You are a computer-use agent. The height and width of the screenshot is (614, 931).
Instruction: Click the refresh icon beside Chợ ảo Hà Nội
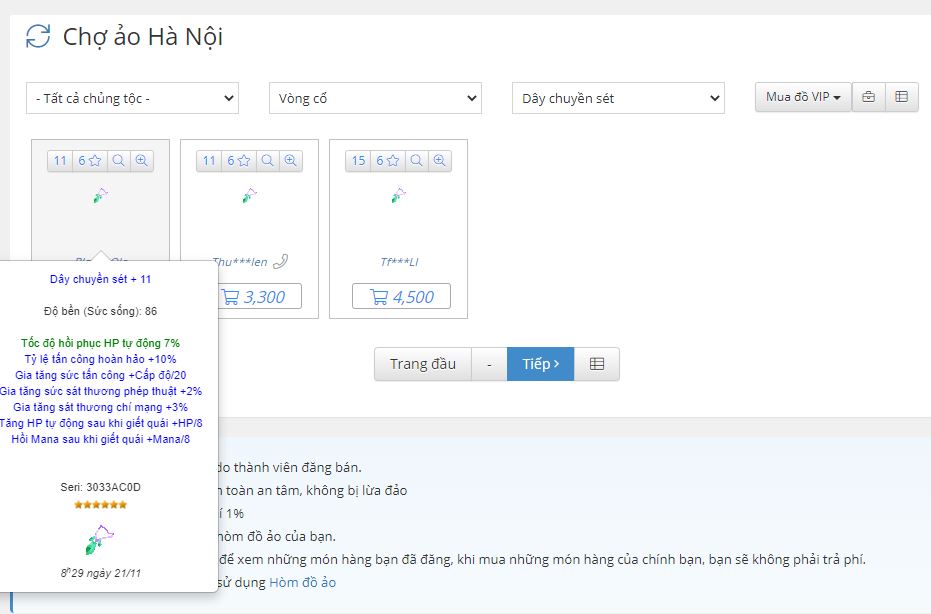(38, 37)
